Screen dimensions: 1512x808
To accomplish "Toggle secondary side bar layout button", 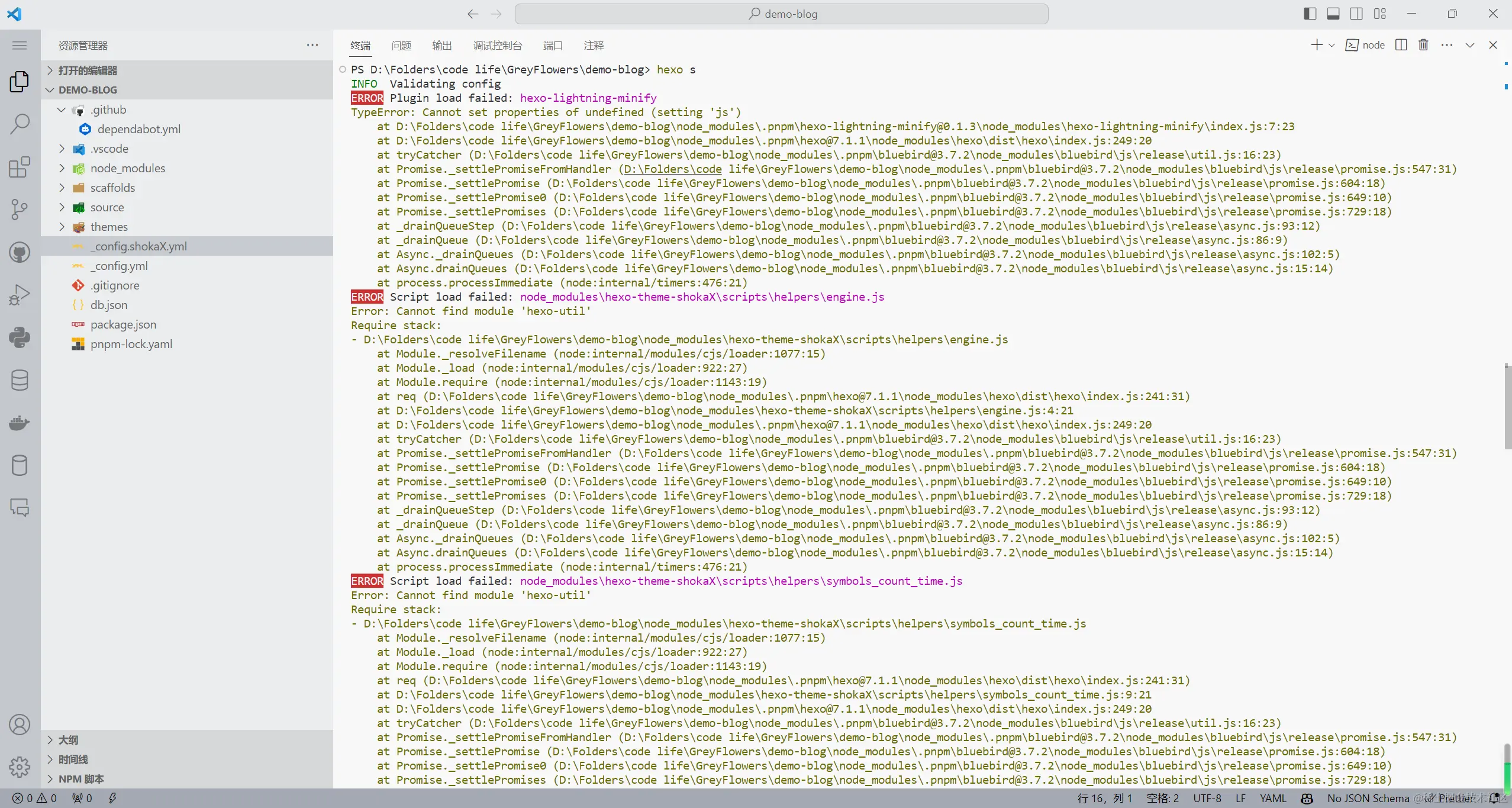I will click(x=1356, y=14).
